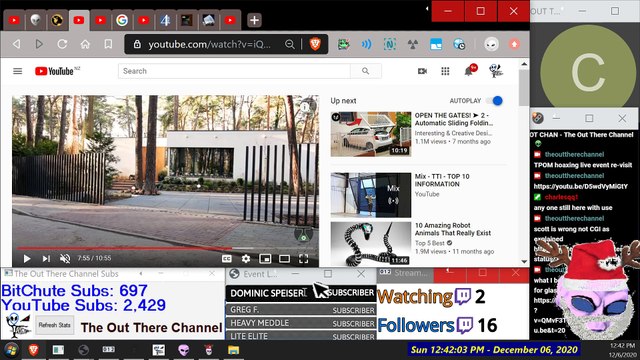Open create video camera icon

[422, 71]
